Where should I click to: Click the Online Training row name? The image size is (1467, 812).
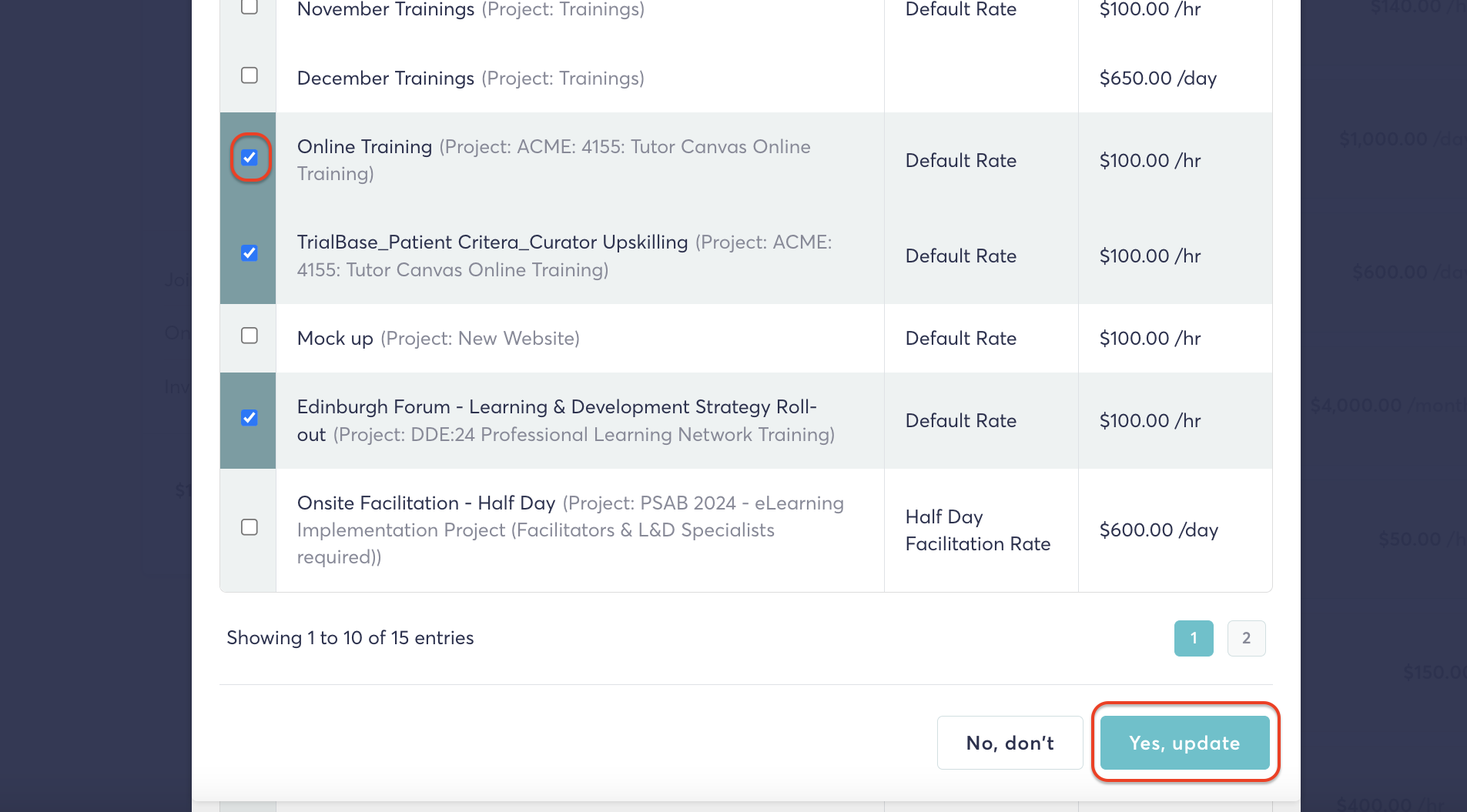(x=364, y=147)
